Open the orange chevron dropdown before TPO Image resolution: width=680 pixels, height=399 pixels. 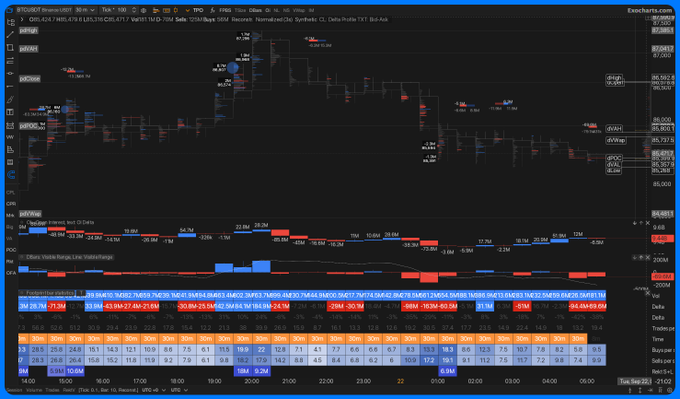187,10
